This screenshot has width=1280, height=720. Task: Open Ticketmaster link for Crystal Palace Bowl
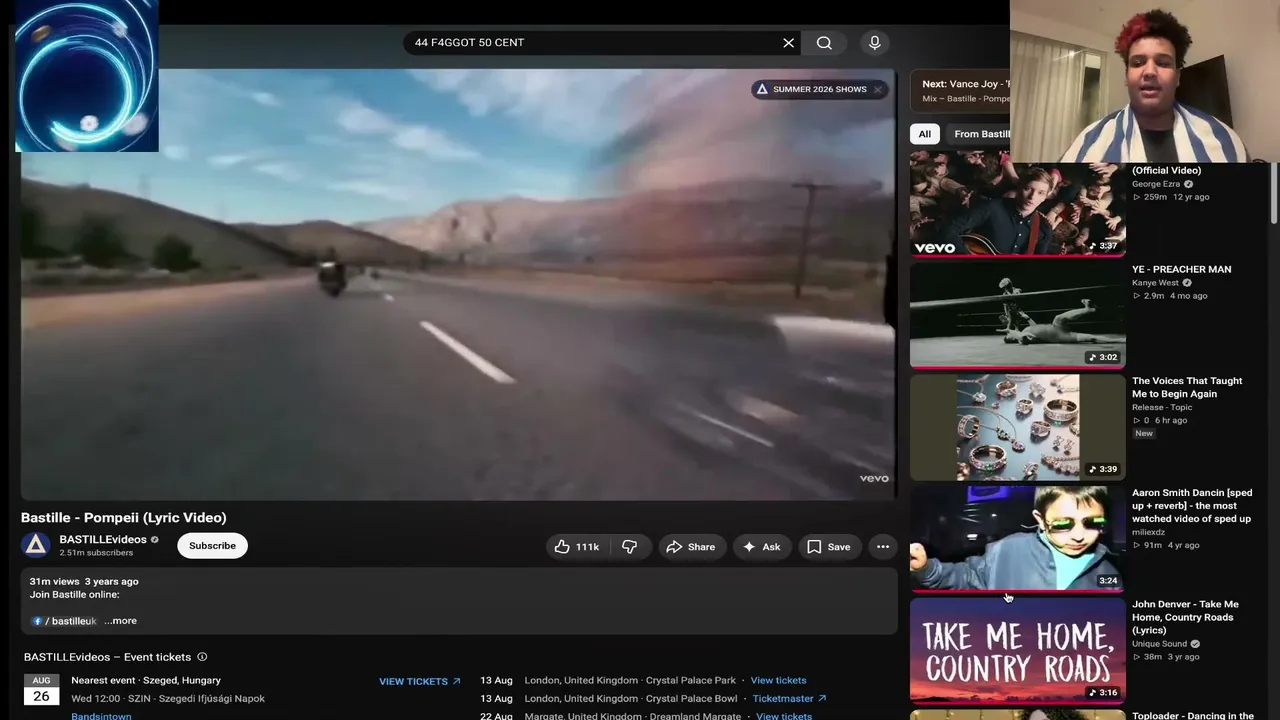[x=790, y=698]
